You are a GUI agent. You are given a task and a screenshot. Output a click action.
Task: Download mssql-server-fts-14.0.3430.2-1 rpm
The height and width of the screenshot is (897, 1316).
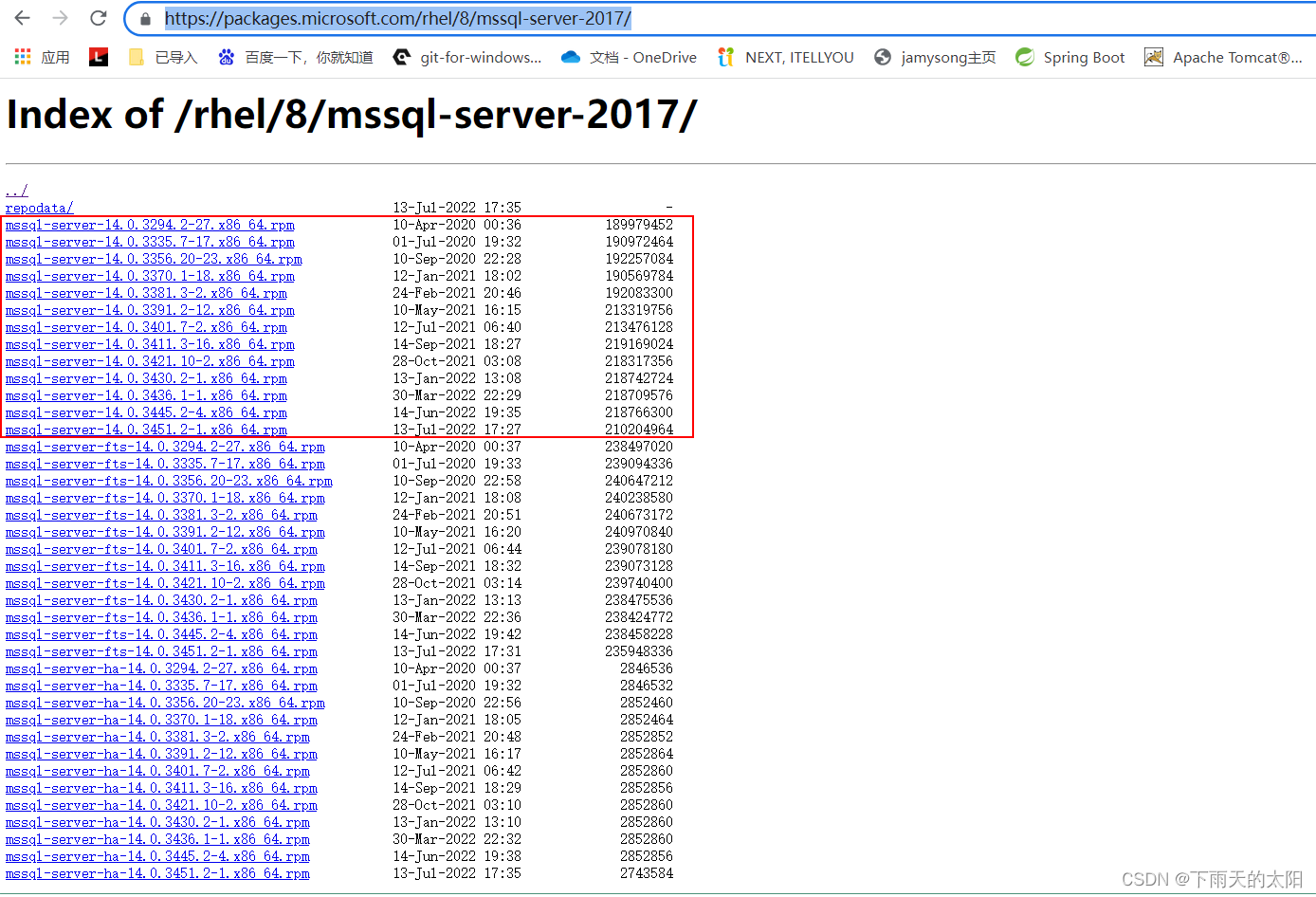(x=161, y=600)
